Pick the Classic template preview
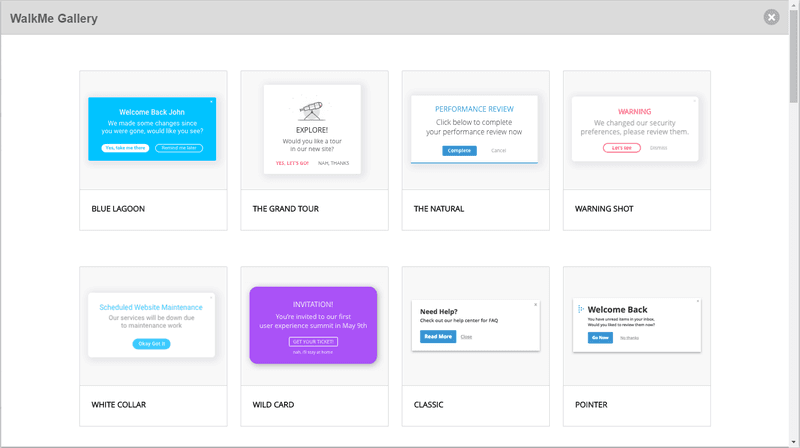 pos(476,326)
